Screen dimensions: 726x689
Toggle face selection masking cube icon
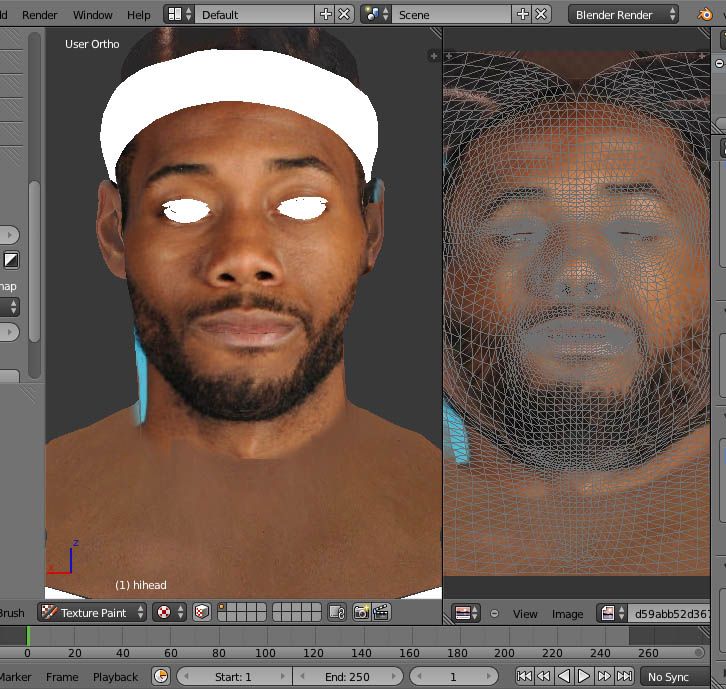coord(202,612)
